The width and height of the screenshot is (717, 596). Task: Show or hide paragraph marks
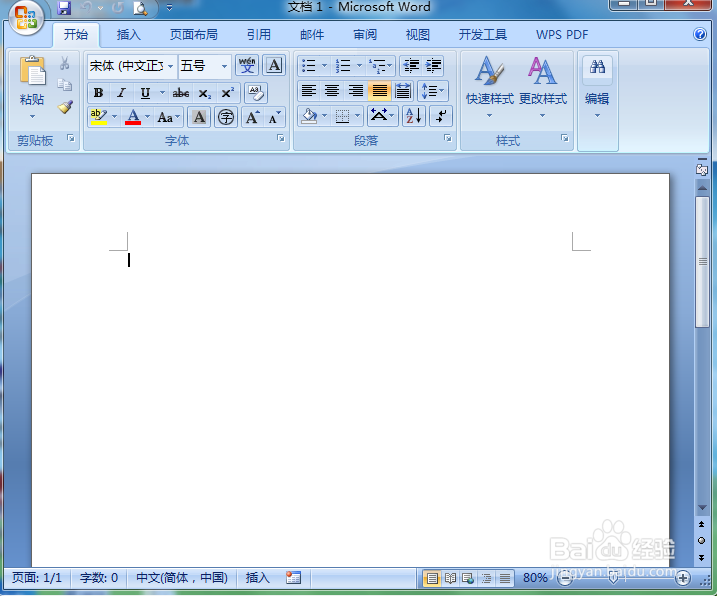[x=441, y=116]
